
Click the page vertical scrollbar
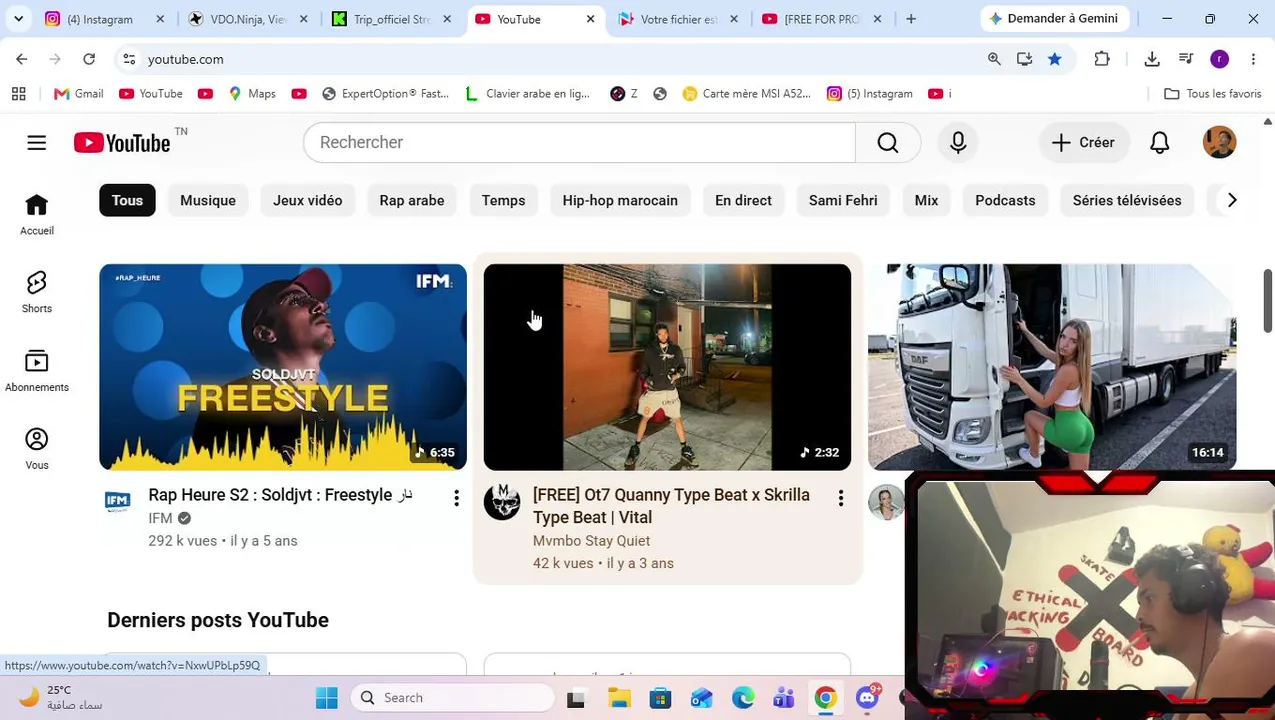pos(1267,300)
